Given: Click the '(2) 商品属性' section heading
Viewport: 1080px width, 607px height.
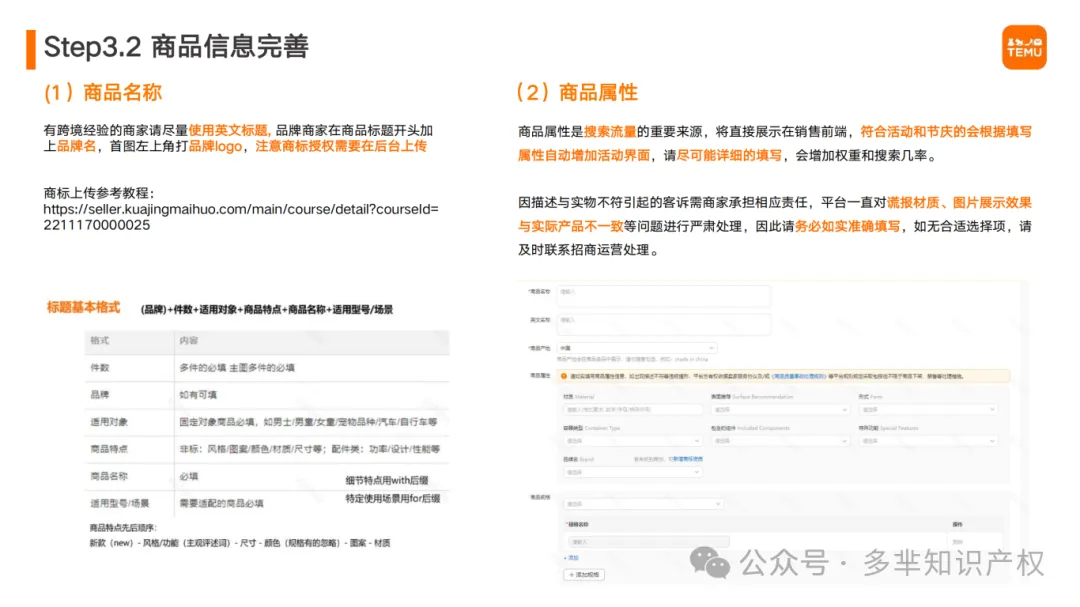Looking at the screenshot, I should [577, 92].
